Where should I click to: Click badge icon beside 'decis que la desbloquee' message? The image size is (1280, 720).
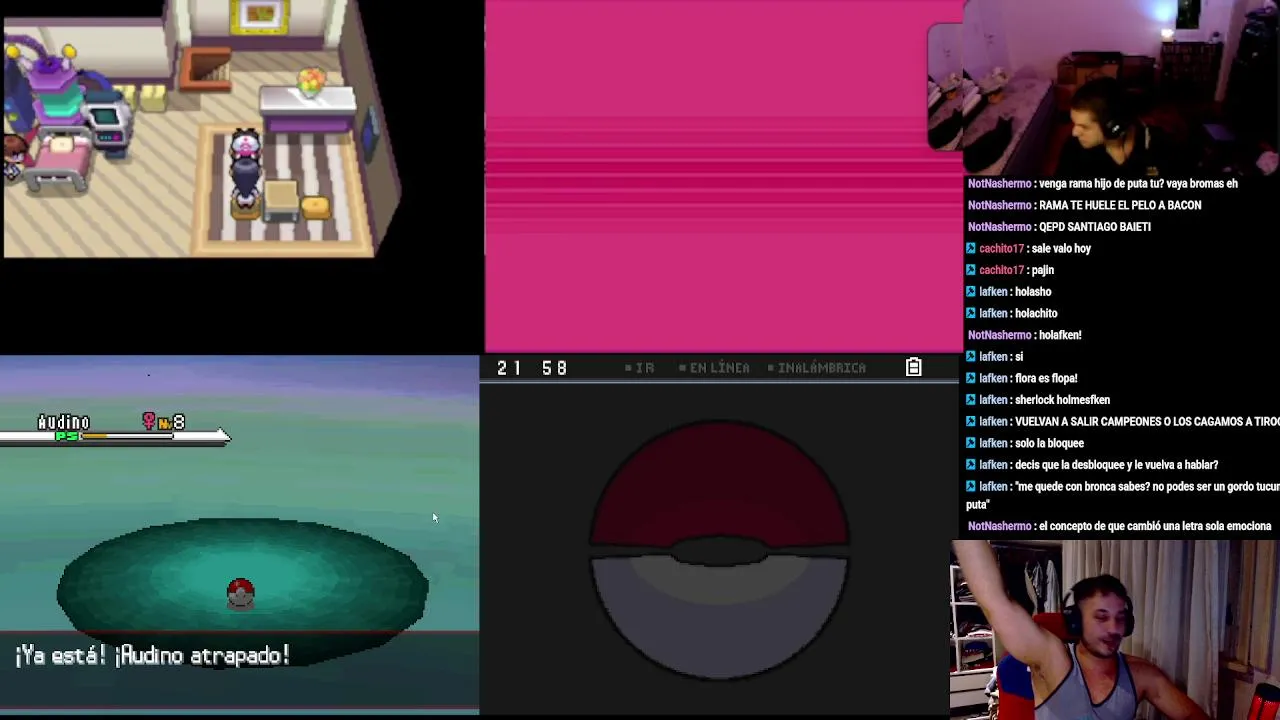pos(972,465)
